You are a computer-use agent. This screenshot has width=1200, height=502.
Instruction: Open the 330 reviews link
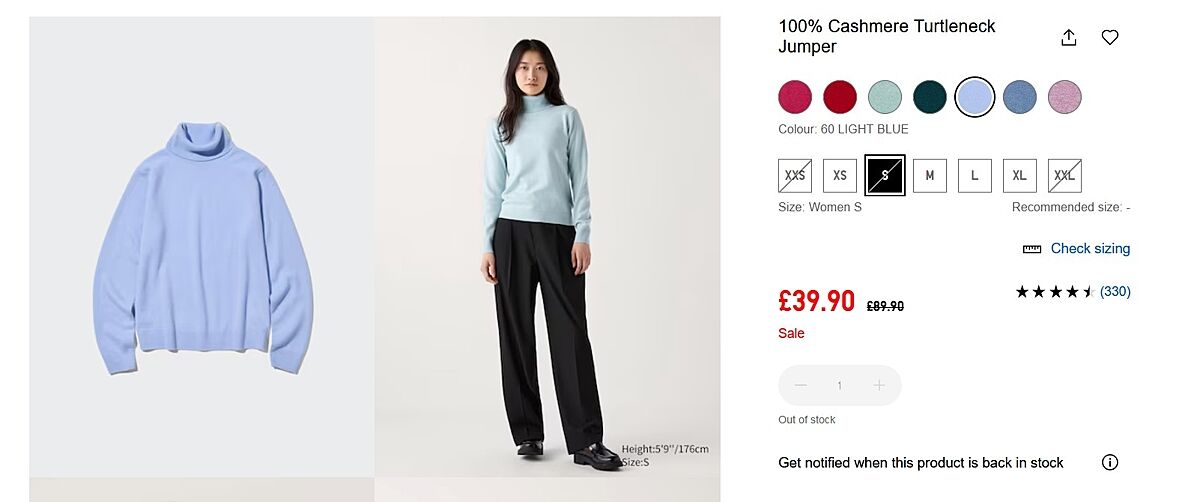coord(1115,292)
